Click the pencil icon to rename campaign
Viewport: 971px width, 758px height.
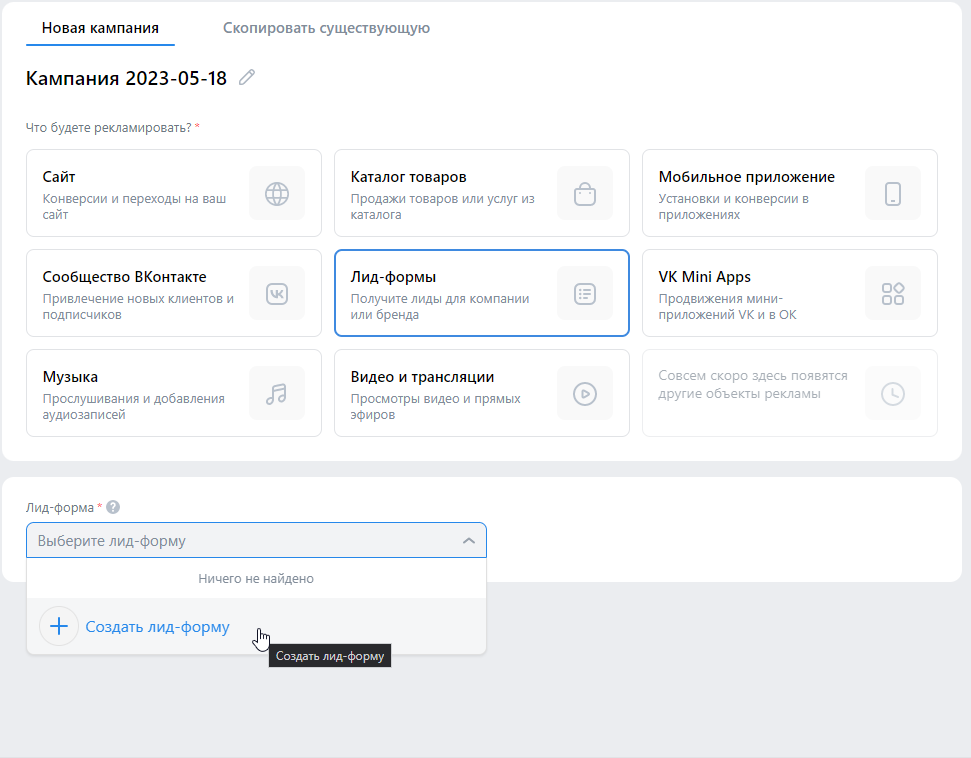pyautogui.click(x=247, y=77)
